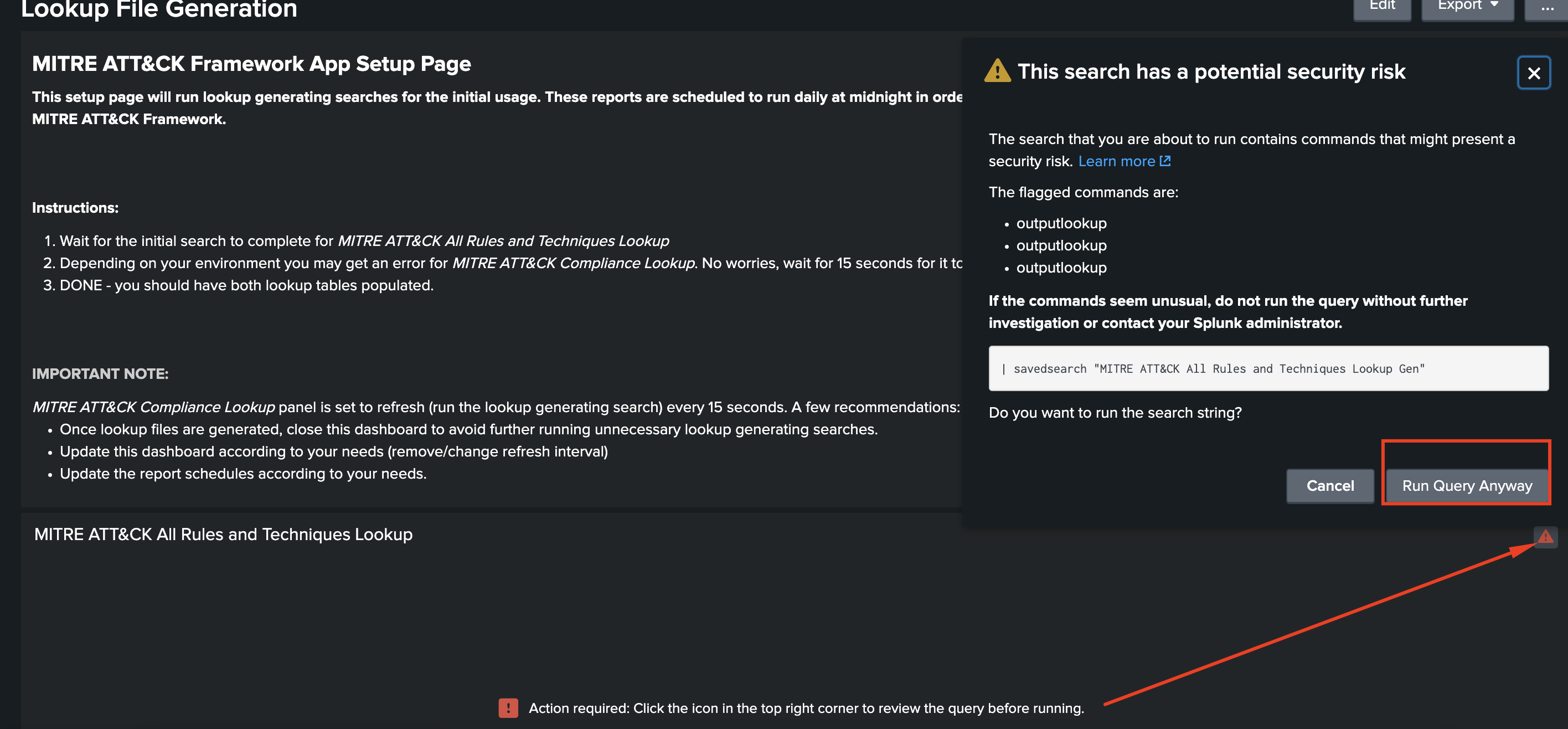Click the external link icon beside Learn more
Screen dimensions: 1568x729
coord(1164,161)
